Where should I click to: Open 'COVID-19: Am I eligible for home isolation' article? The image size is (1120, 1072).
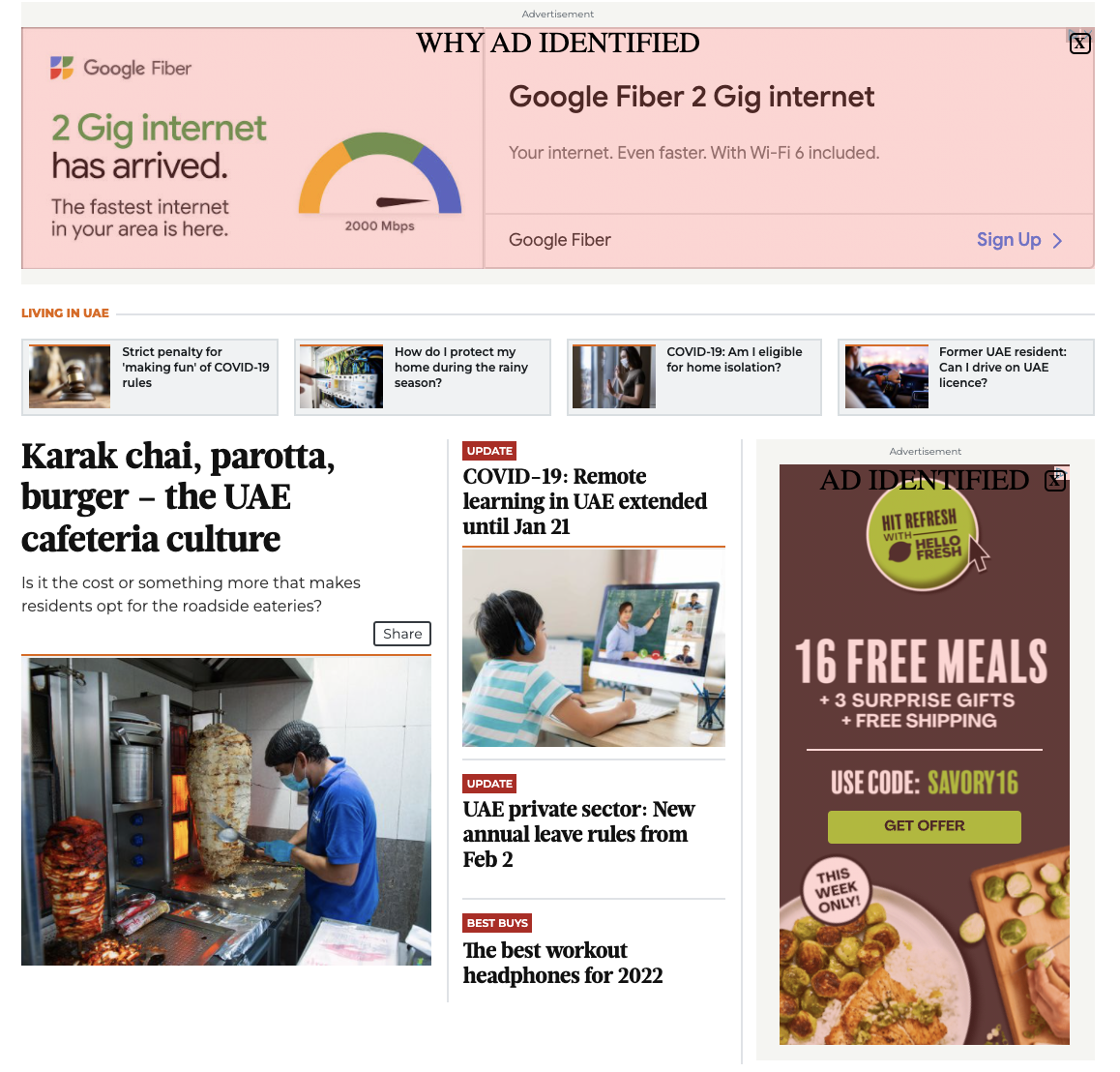coord(734,360)
